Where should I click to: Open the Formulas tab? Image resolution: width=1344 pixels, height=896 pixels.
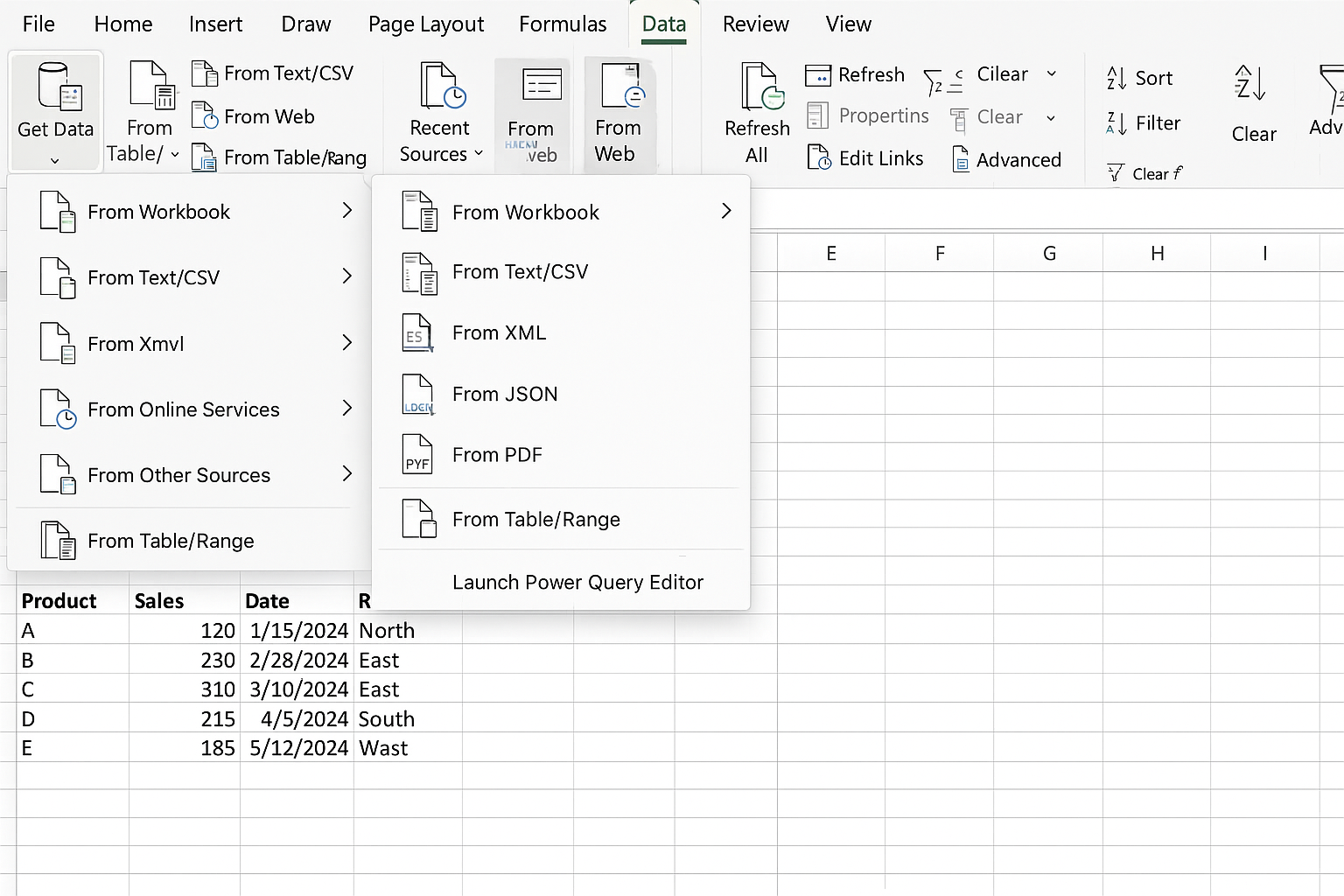click(x=563, y=24)
